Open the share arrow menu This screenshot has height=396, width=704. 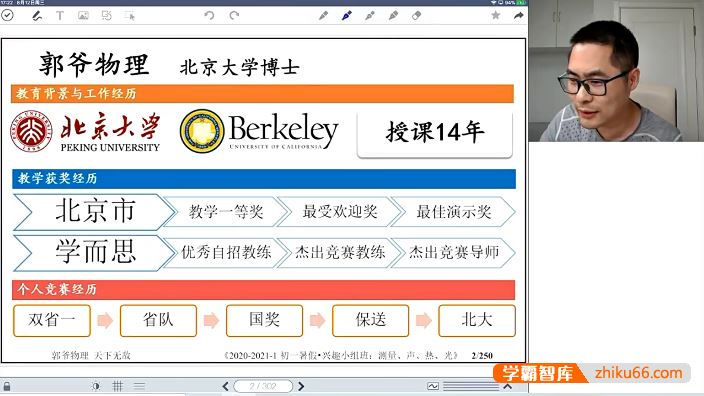tap(519, 15)
